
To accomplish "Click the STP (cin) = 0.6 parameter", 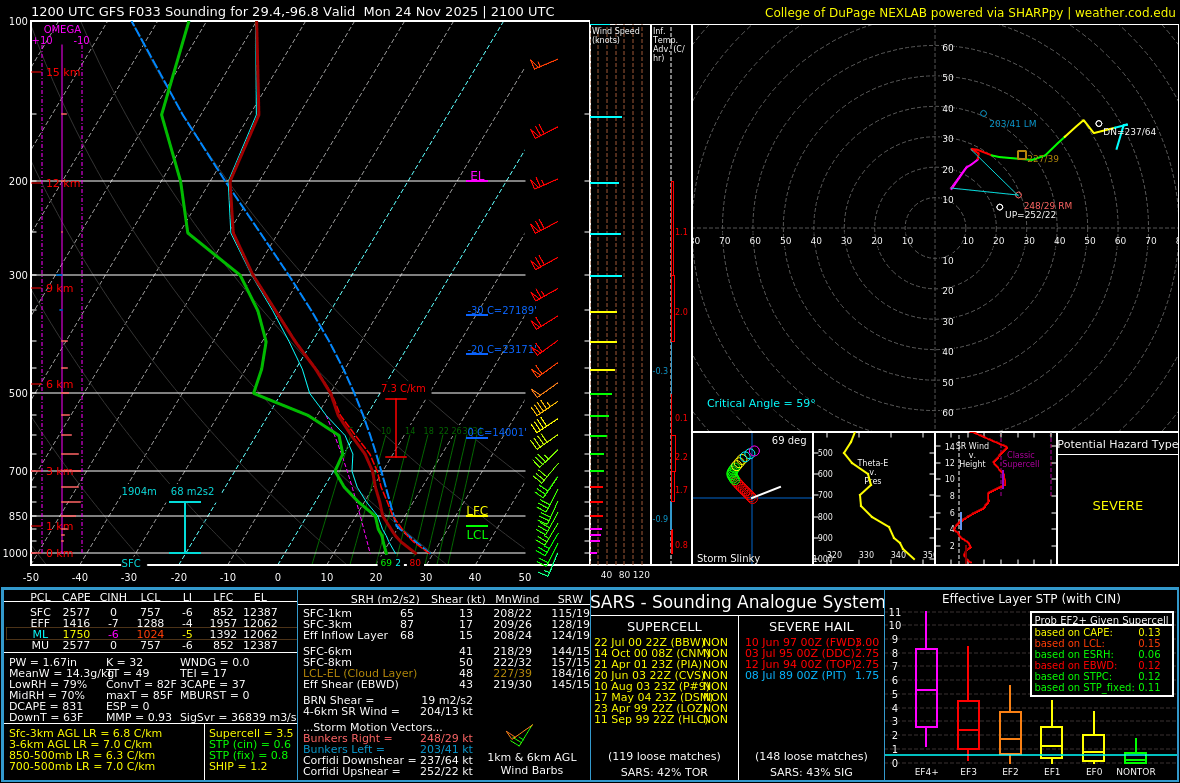I will 249,745.
